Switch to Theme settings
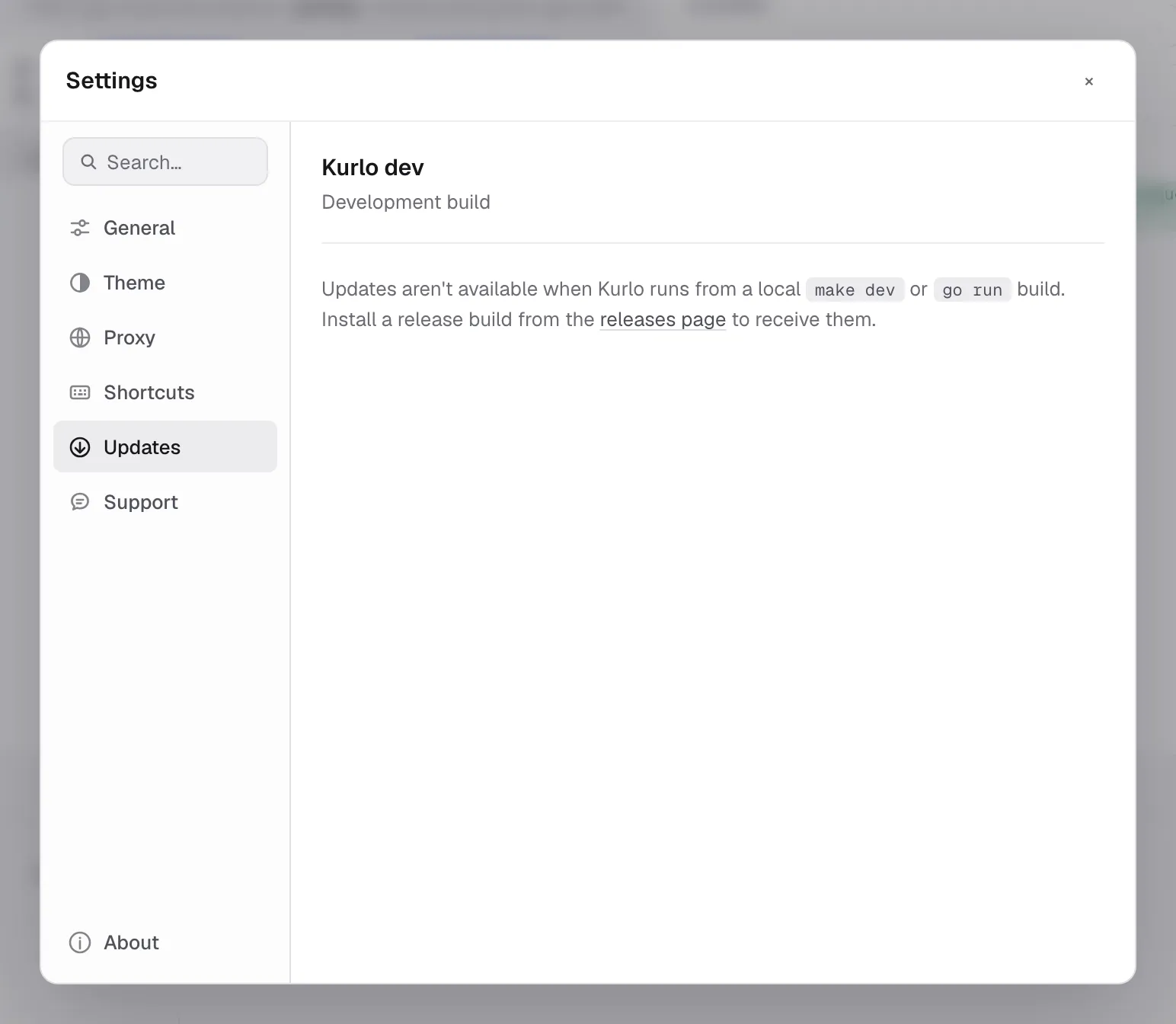Viewport: 1176px width, 1024px height. click(x=165, y=283)
